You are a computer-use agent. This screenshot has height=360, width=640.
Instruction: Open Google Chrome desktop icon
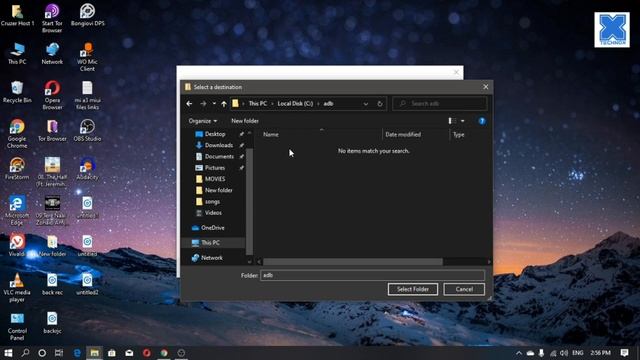[x=17, y=133]
